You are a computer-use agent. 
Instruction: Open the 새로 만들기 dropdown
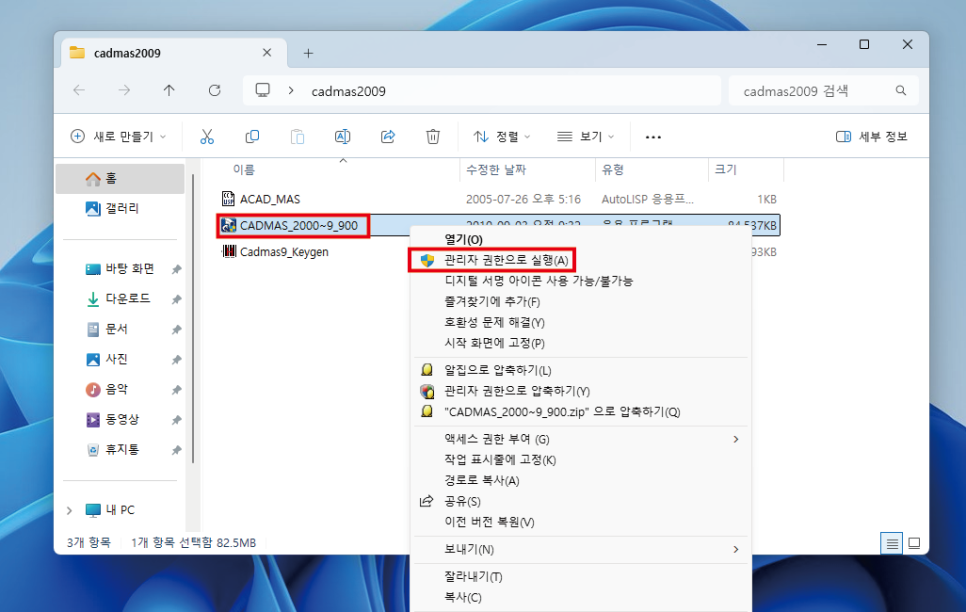coord(118,137)
